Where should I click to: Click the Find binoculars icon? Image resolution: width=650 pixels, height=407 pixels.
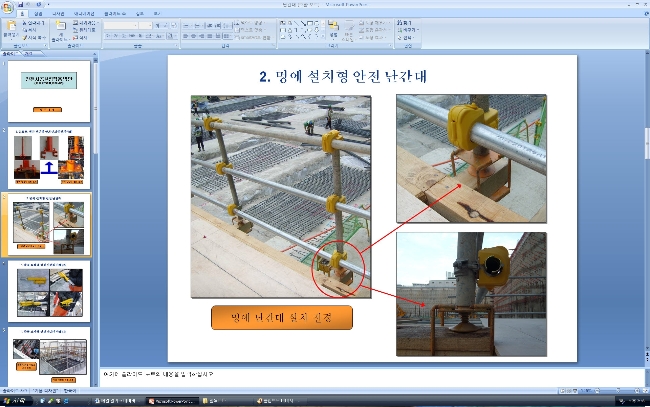tap(400, 23)
